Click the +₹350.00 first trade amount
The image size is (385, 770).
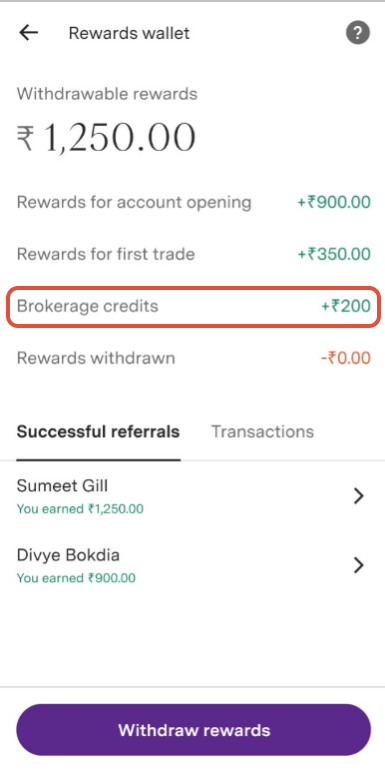point(334,254)
